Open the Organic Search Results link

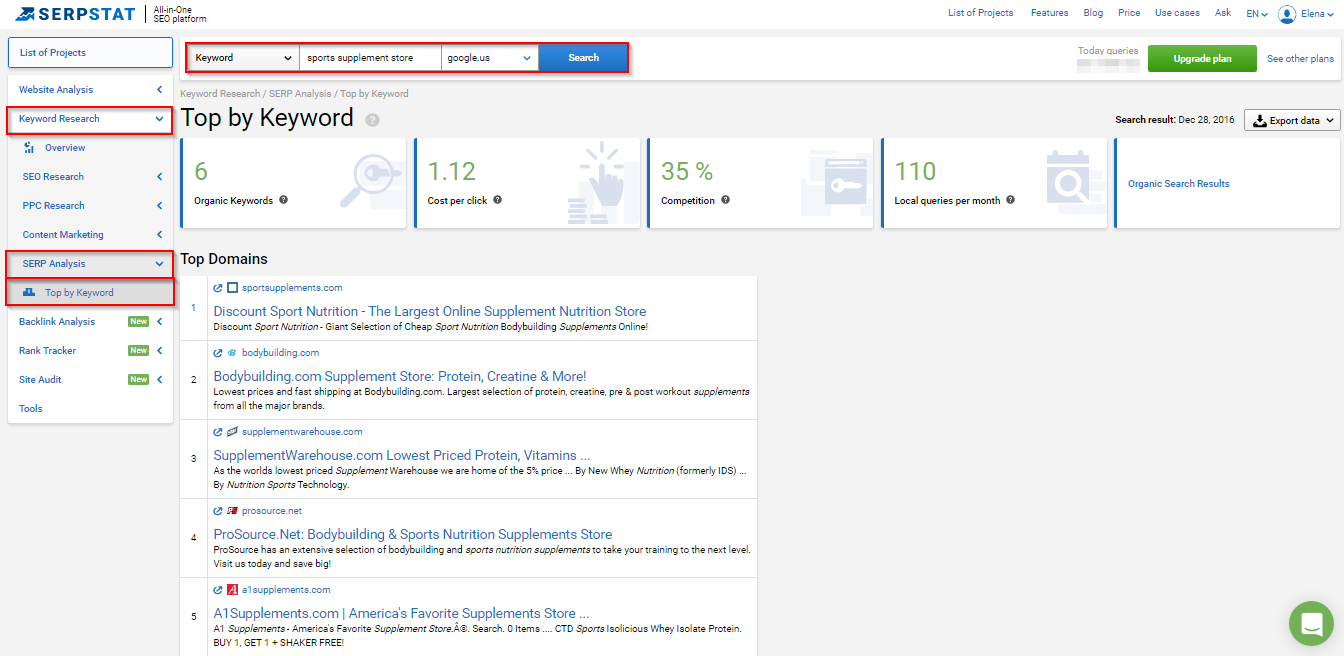pyautogui.click(x=1179, y=184)
